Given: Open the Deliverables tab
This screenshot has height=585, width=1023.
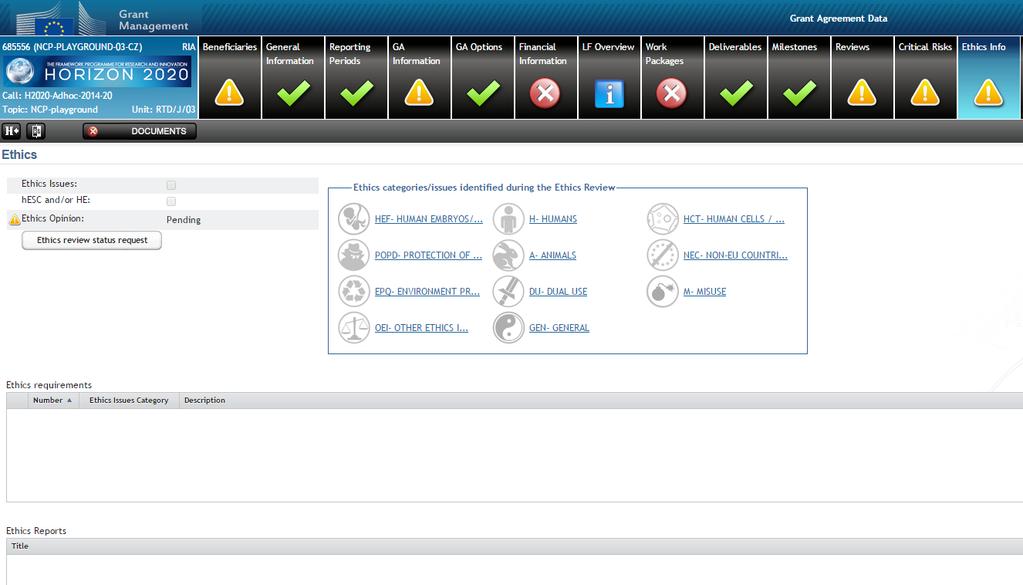Looking at the screenshot, I should pos(736,78).
